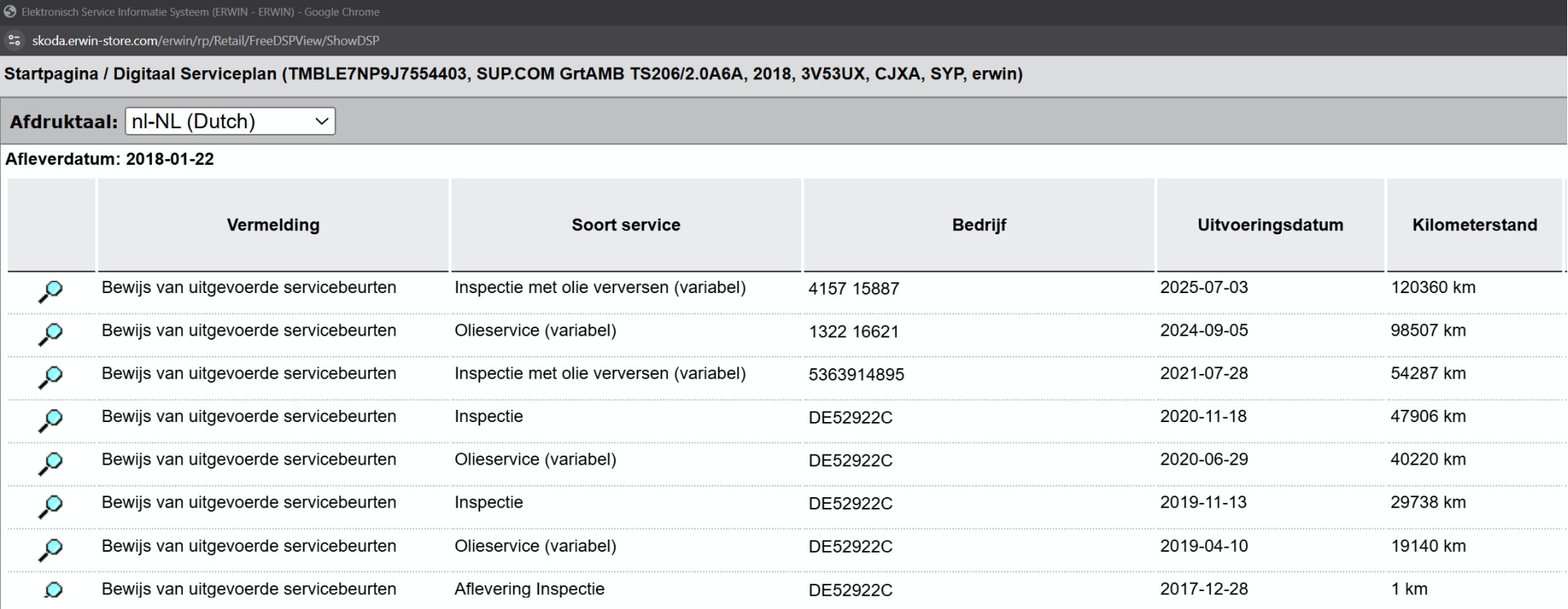Image resolution: width=1568 pixels, height=609 pixels.
Task: Click 'Olieservice (variabel)' in 2020-06-29 row
Action: point(536,460)
